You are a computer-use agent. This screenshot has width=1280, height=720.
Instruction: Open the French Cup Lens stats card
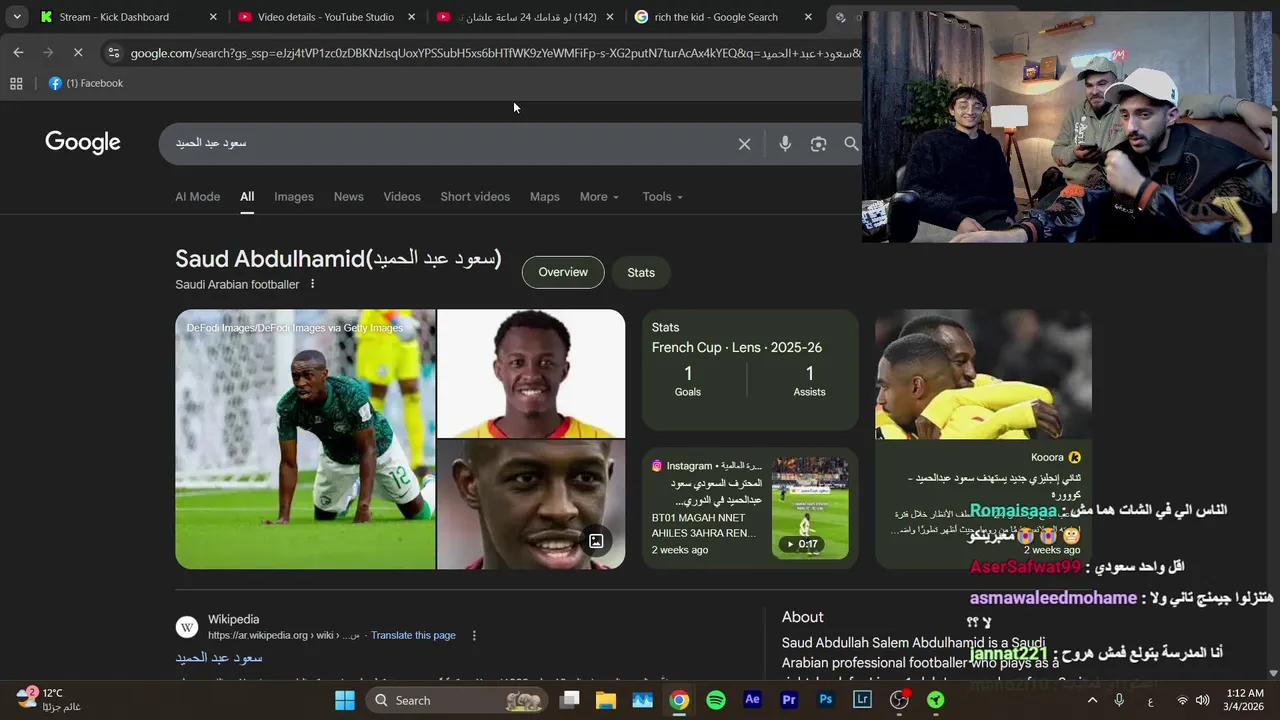tap(750, 370)
